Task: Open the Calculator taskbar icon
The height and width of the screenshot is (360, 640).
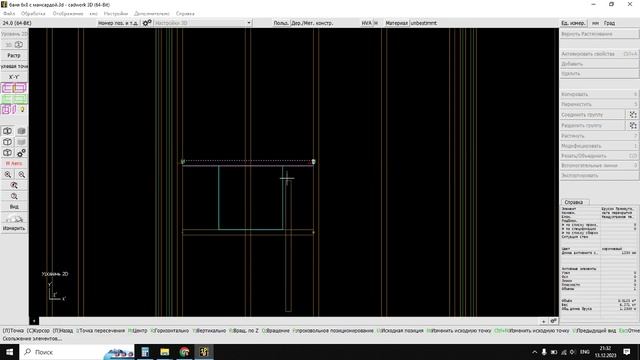Action: (145, 352)
